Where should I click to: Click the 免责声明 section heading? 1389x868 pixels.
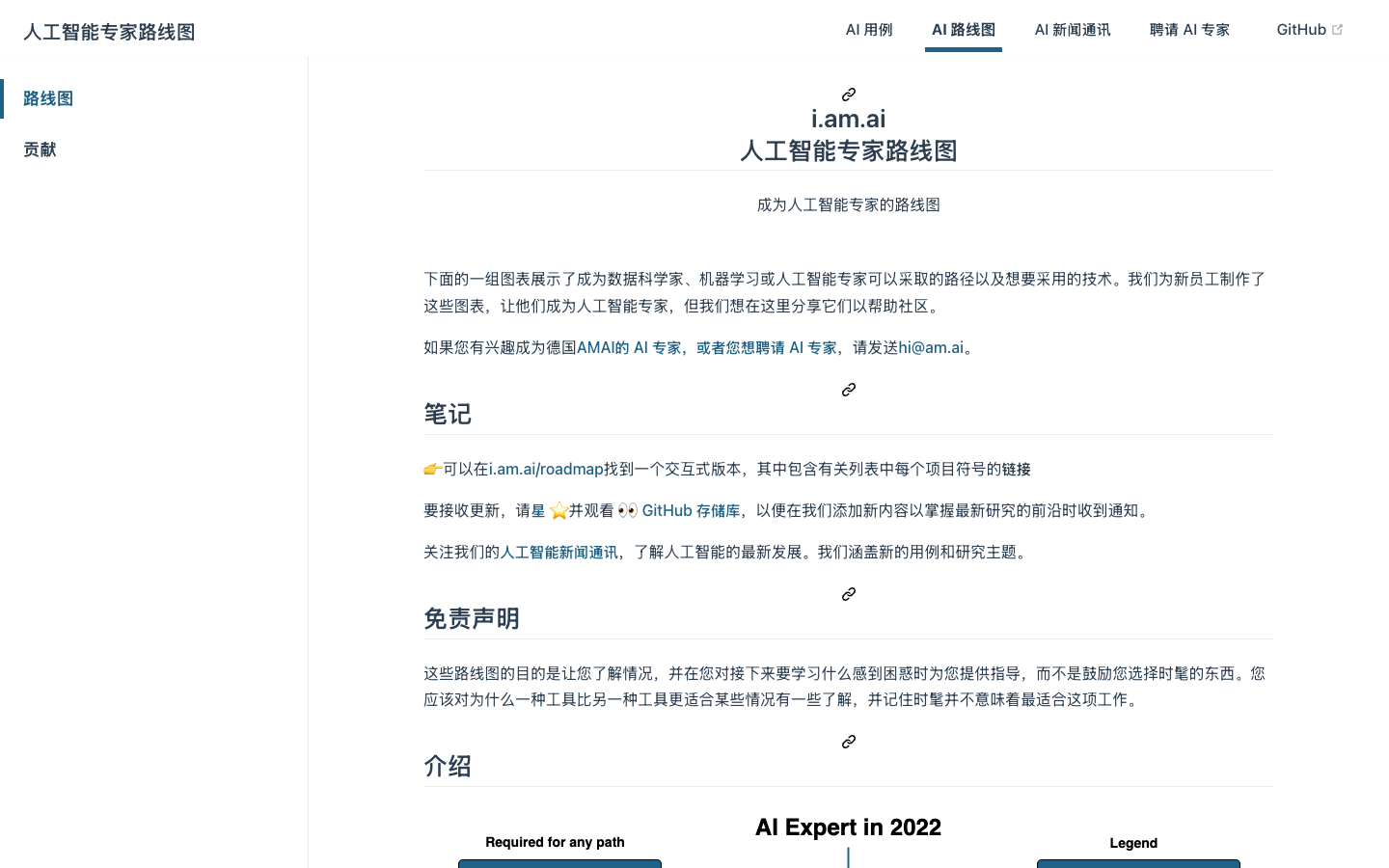point(472,618)
